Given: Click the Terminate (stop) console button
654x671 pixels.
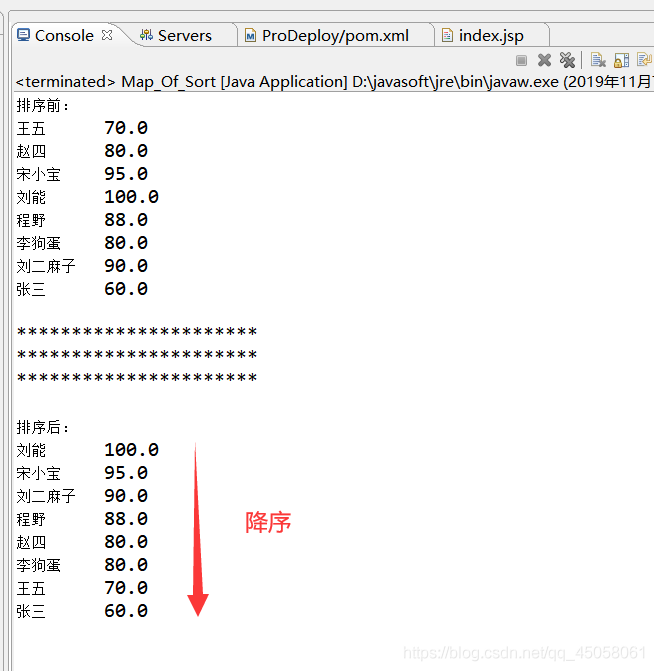Looking at the screenshot, I should point(521,61).
